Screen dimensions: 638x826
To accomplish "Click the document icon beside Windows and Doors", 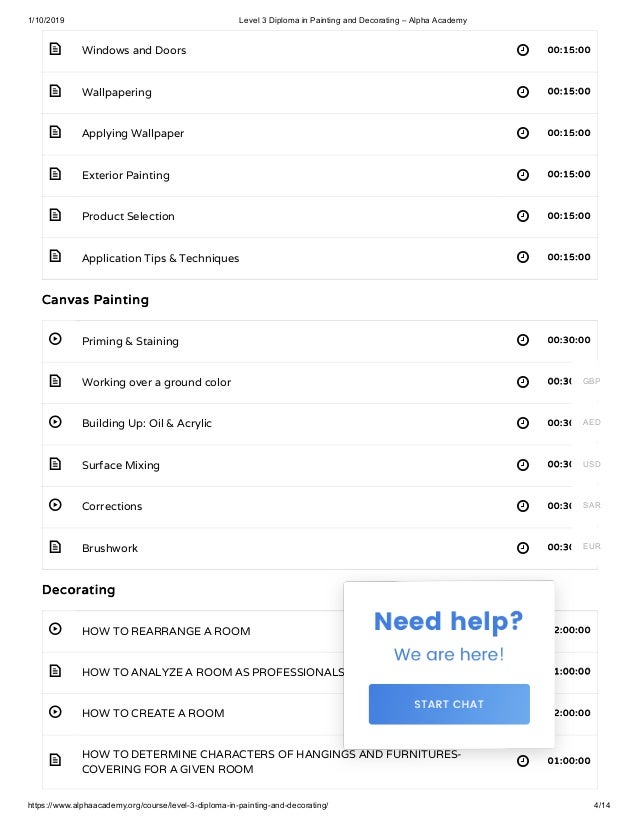I will pos(55,49).
